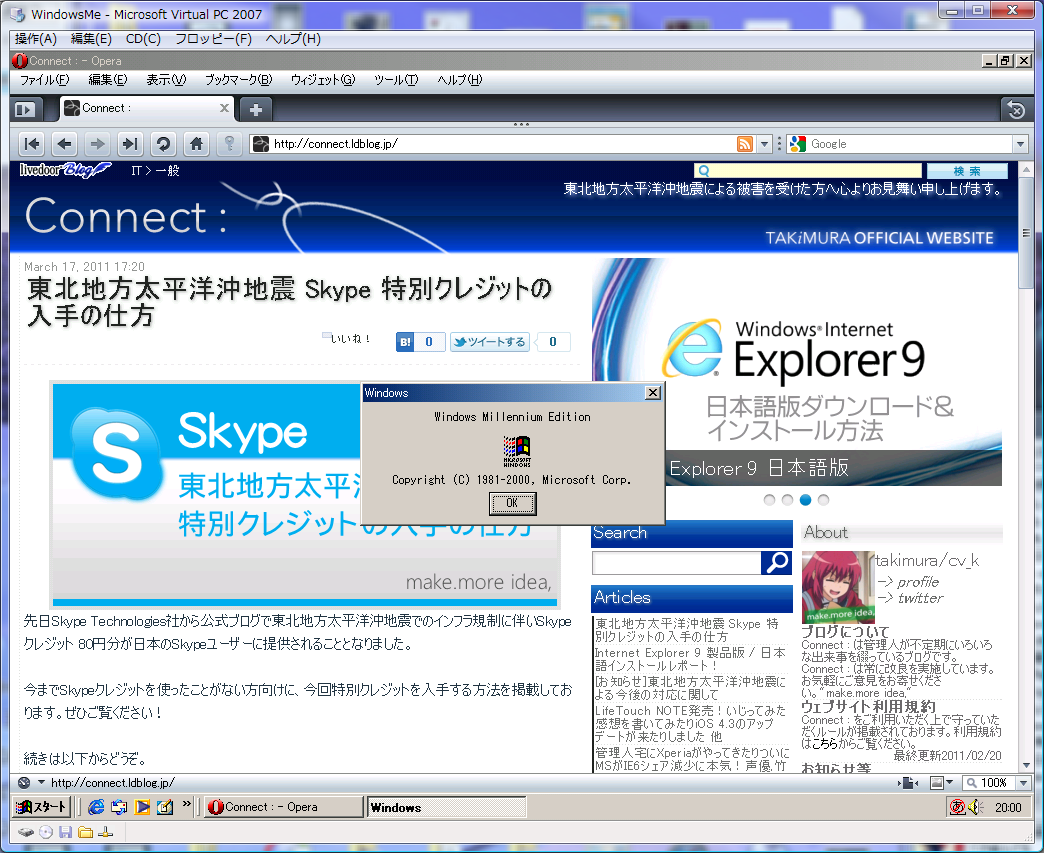Open Google search engine dropdown
The image size is (1044, 853).
(x=1020, y=144)
